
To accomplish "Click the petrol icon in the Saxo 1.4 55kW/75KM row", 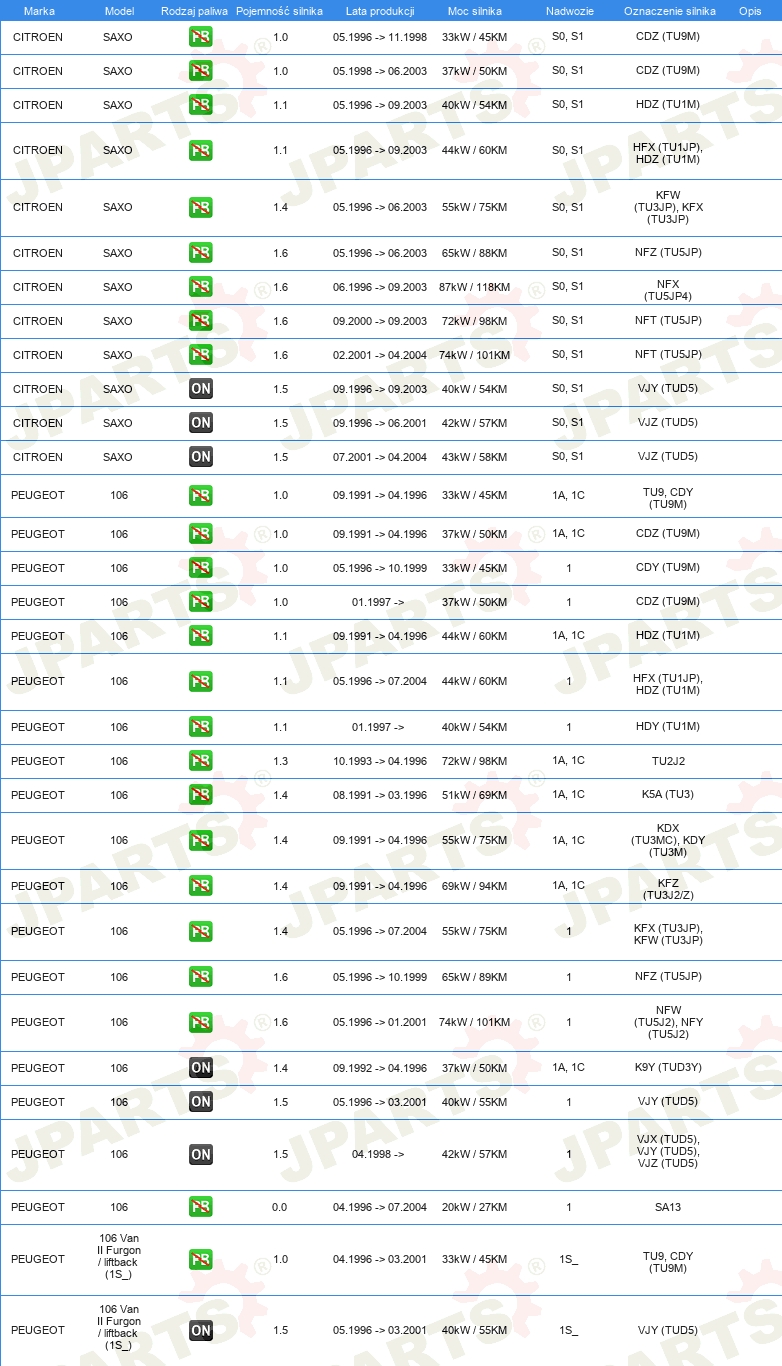I will click(x=200, y=208).
